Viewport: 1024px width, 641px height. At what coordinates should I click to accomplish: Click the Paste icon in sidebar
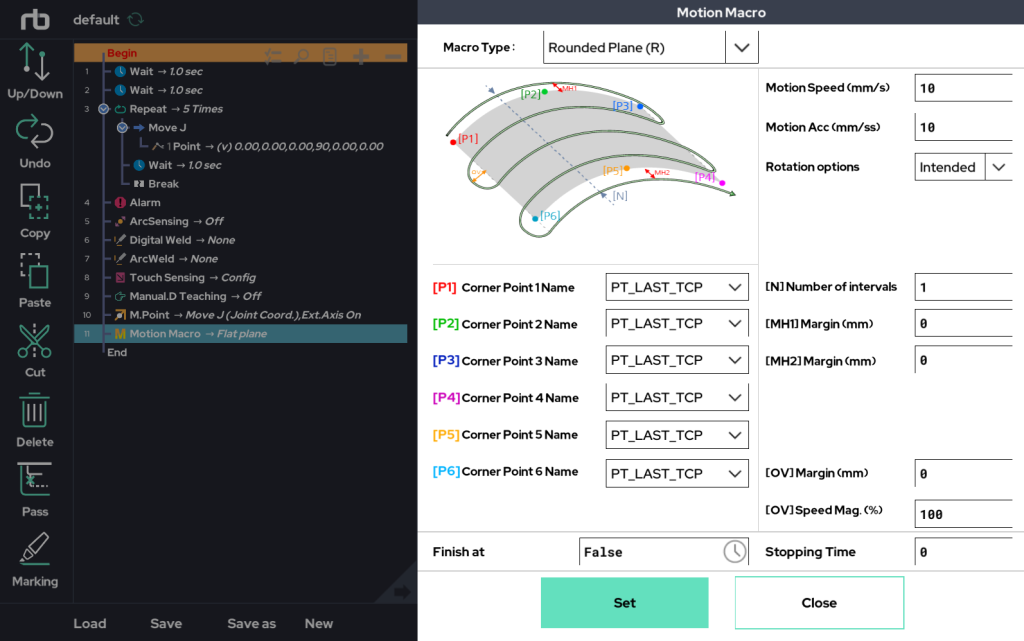tap(35, 271)
